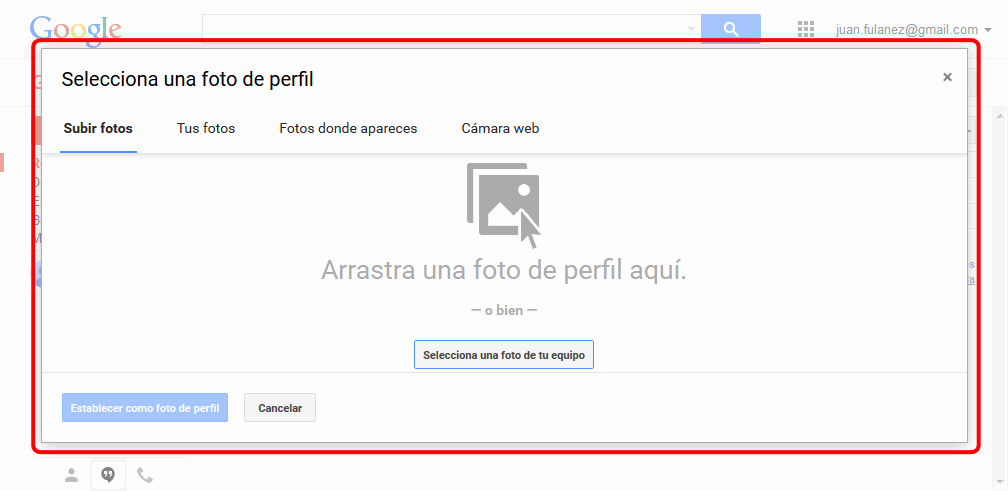Open the Fotos donde apareces tab

tap(348, 128)
